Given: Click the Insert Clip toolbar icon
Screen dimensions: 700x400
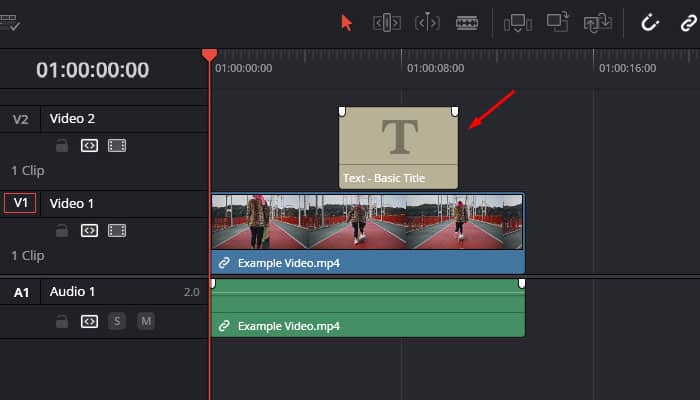Looking at the screenshot, I should [x=518, y=23].
